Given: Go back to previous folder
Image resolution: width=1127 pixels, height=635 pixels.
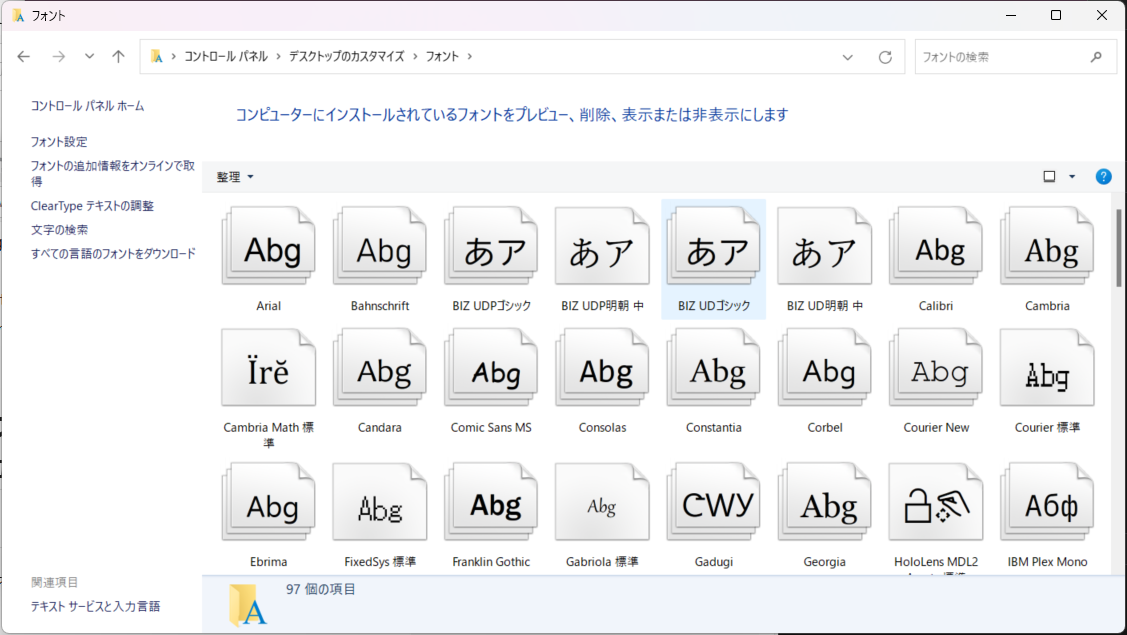Looking at the screenshot, I should pyautogui.click(x=24, y=57).
